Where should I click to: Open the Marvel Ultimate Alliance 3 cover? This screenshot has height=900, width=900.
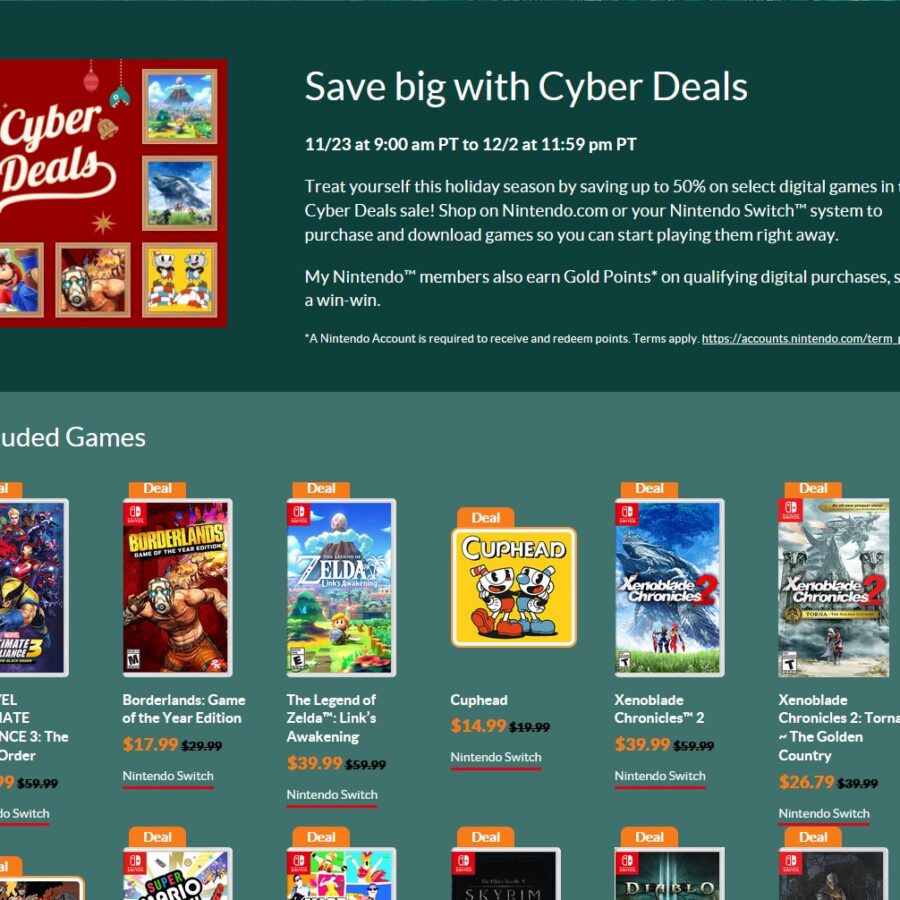pos(32,587)
